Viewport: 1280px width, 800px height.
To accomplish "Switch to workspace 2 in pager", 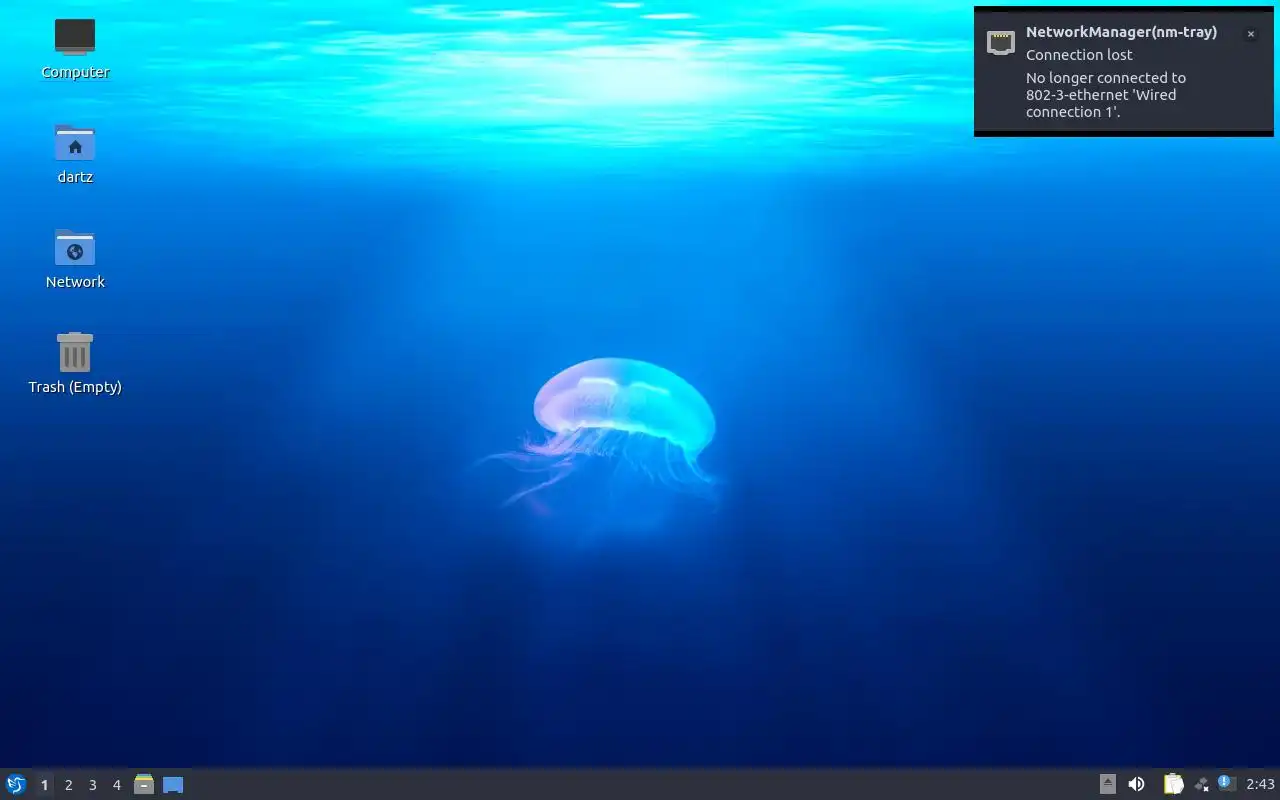I will click(x=68, y=785).
